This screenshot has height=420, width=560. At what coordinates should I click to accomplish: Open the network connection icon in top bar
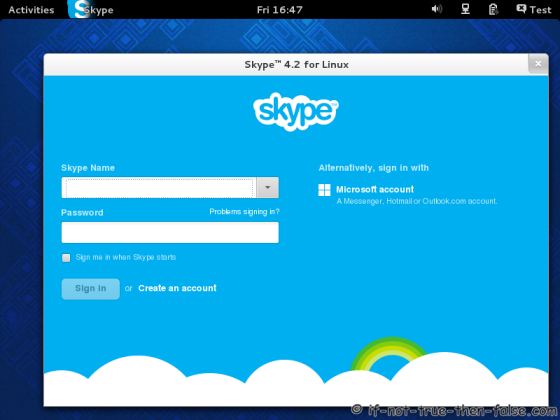pyautogui.click(x=465, y=9)
